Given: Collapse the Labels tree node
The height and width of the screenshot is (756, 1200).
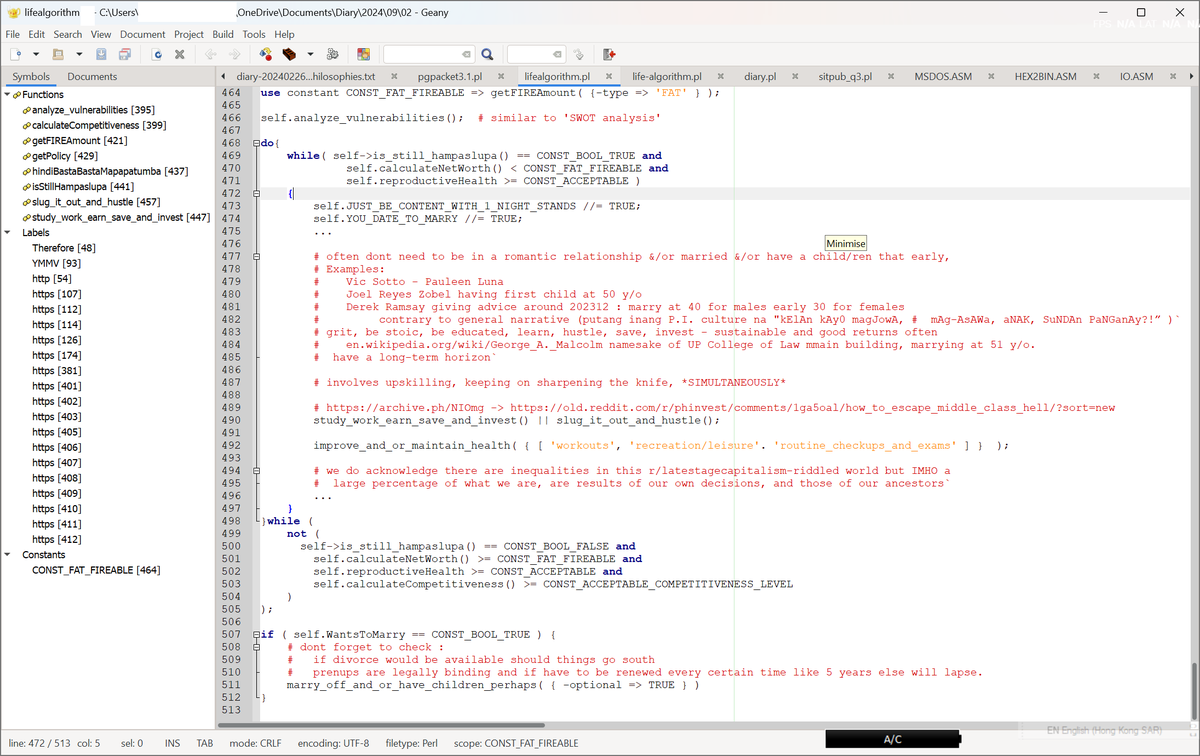Looking at the screenshot, I should click(x=8, y=232).
